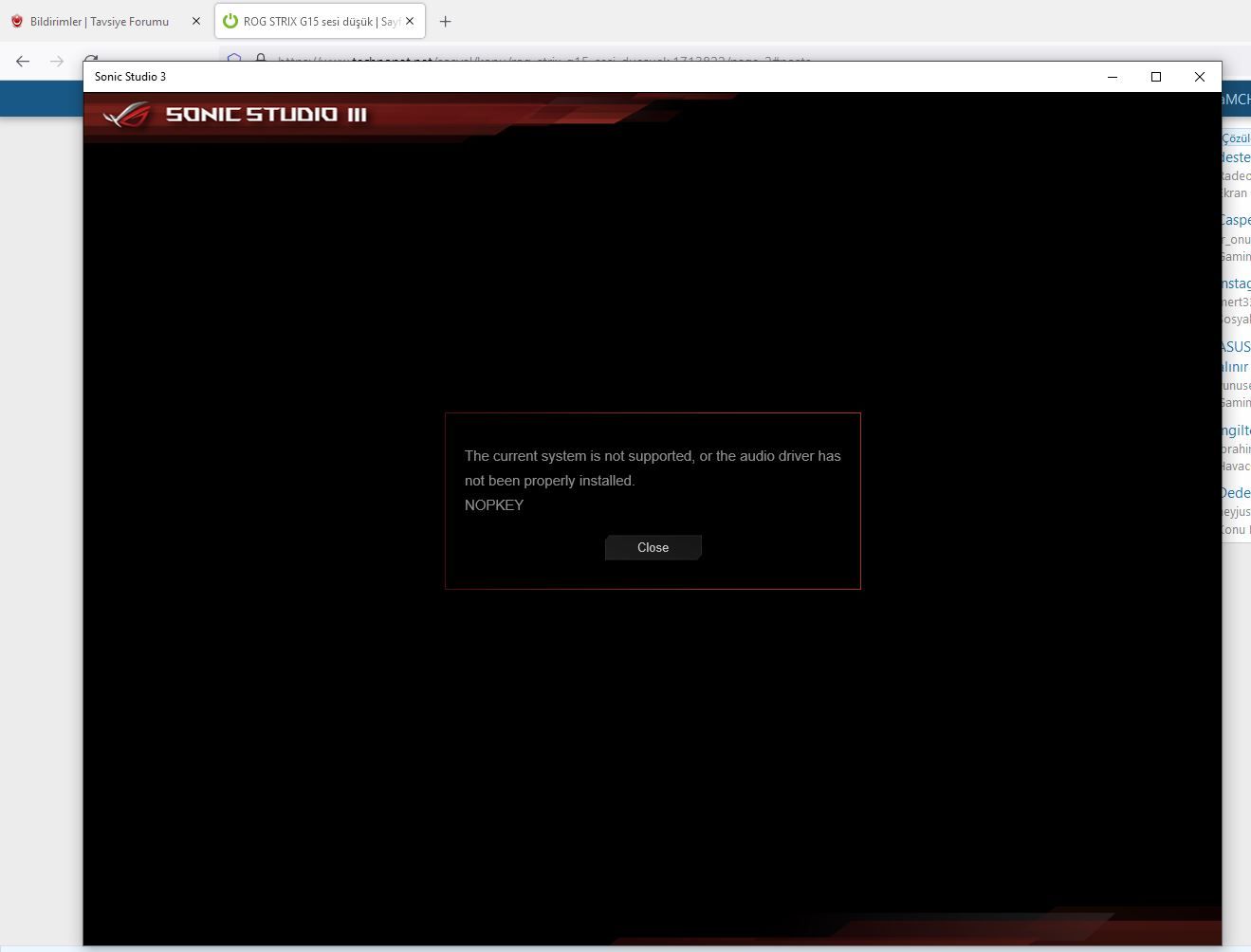The height and width of the screenshot is (952, 1251).
Task: Maximize the Sonic Studio 3 window
Action: point(1156,77)
